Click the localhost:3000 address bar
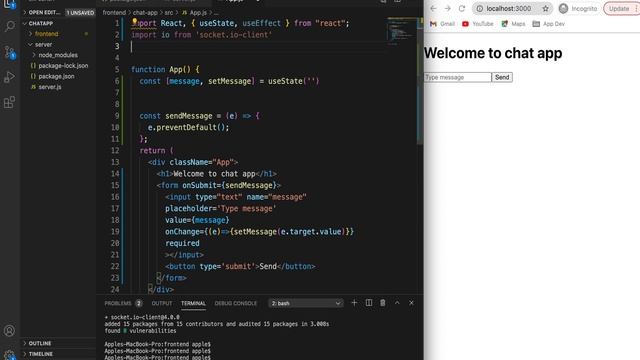This screenshot has width=640, height=360. point(509,9)
